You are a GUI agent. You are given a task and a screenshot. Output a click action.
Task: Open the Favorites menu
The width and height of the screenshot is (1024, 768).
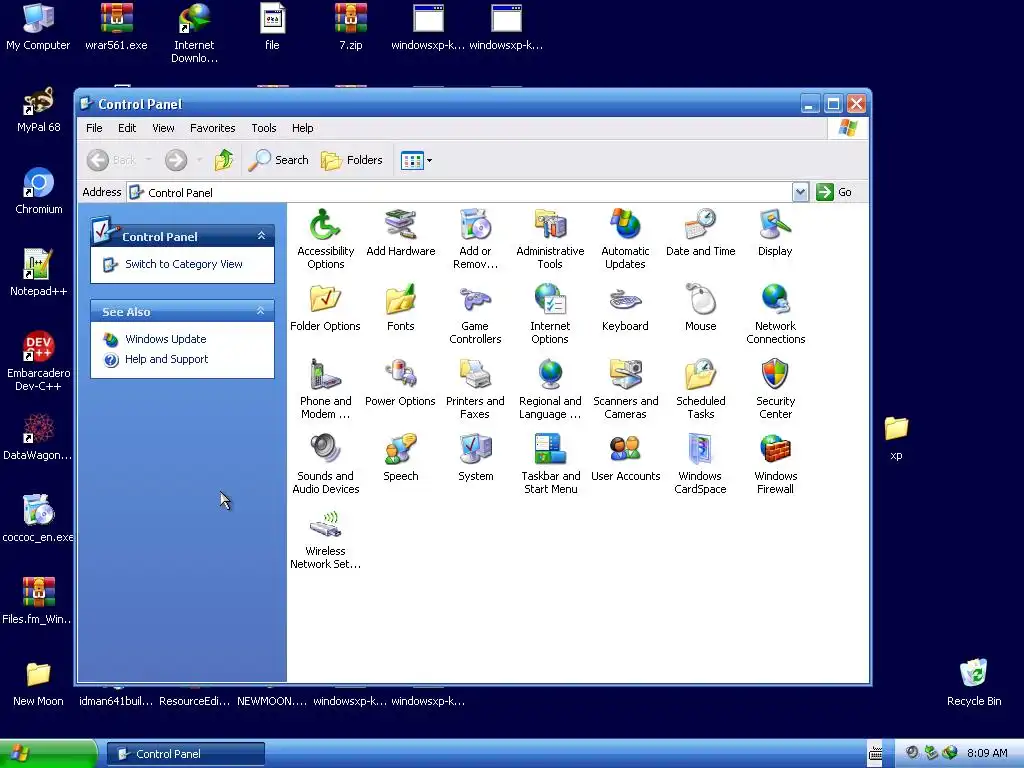point(212,128)
